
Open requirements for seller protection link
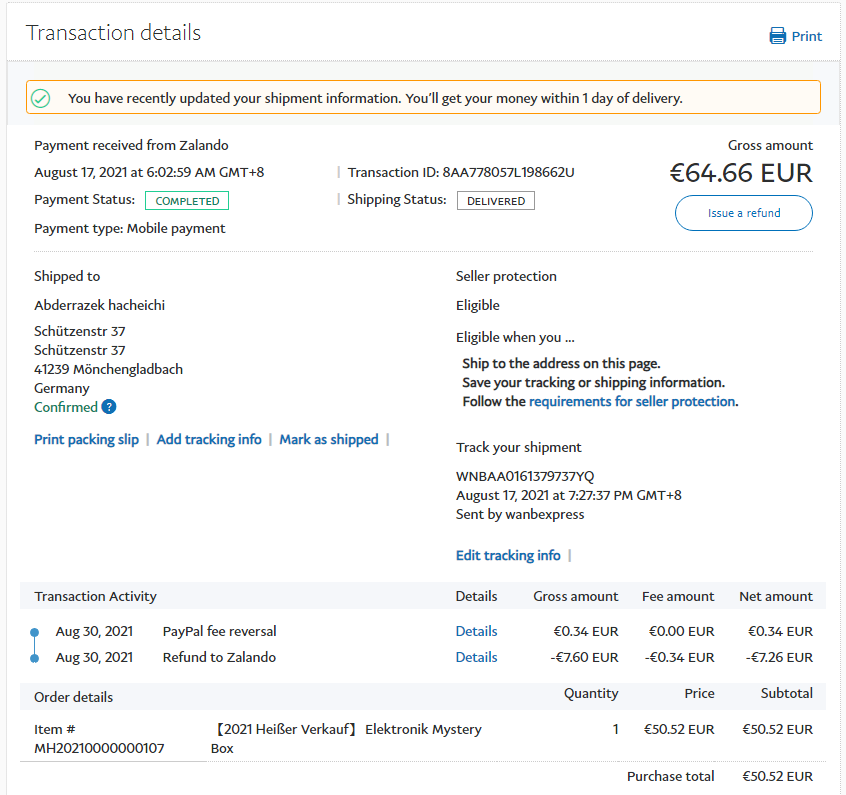click(x=632, y=401)
